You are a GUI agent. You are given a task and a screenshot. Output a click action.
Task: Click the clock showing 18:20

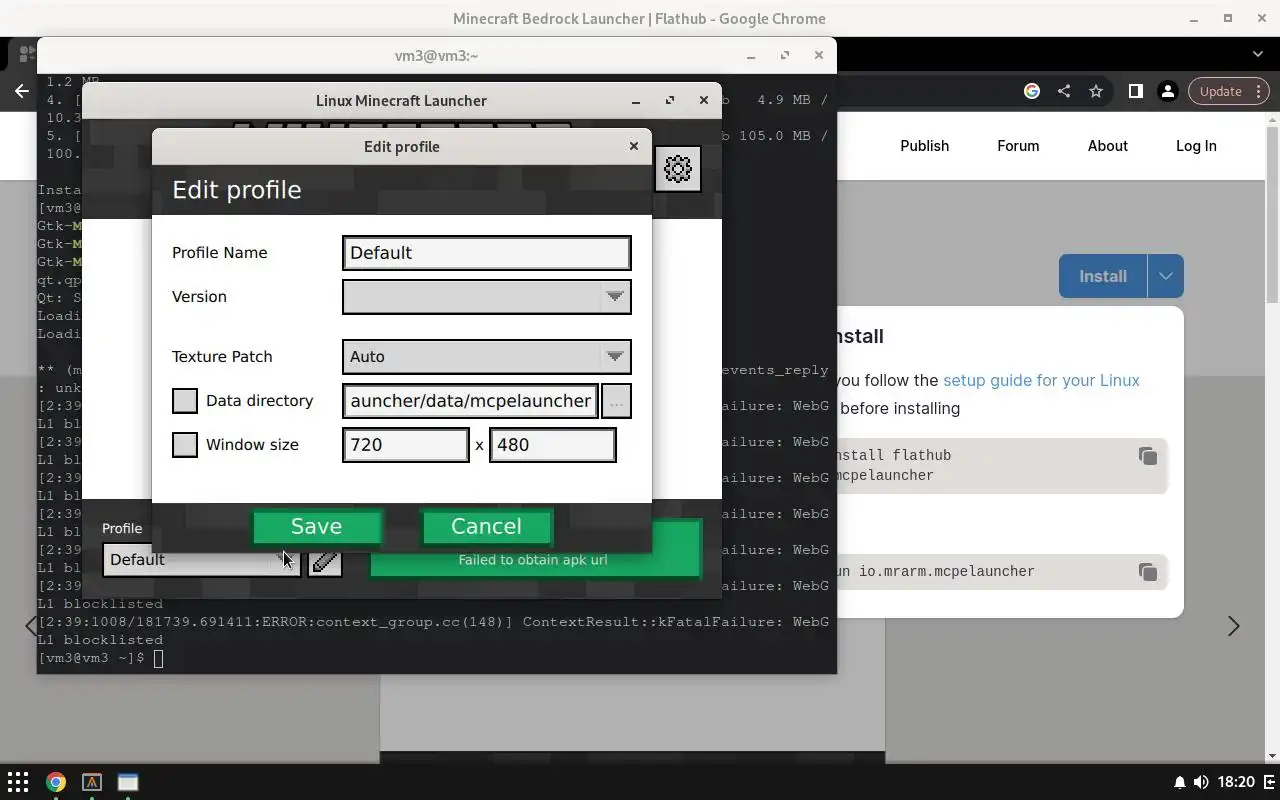pyautogui.click(x=1237, y=782)
